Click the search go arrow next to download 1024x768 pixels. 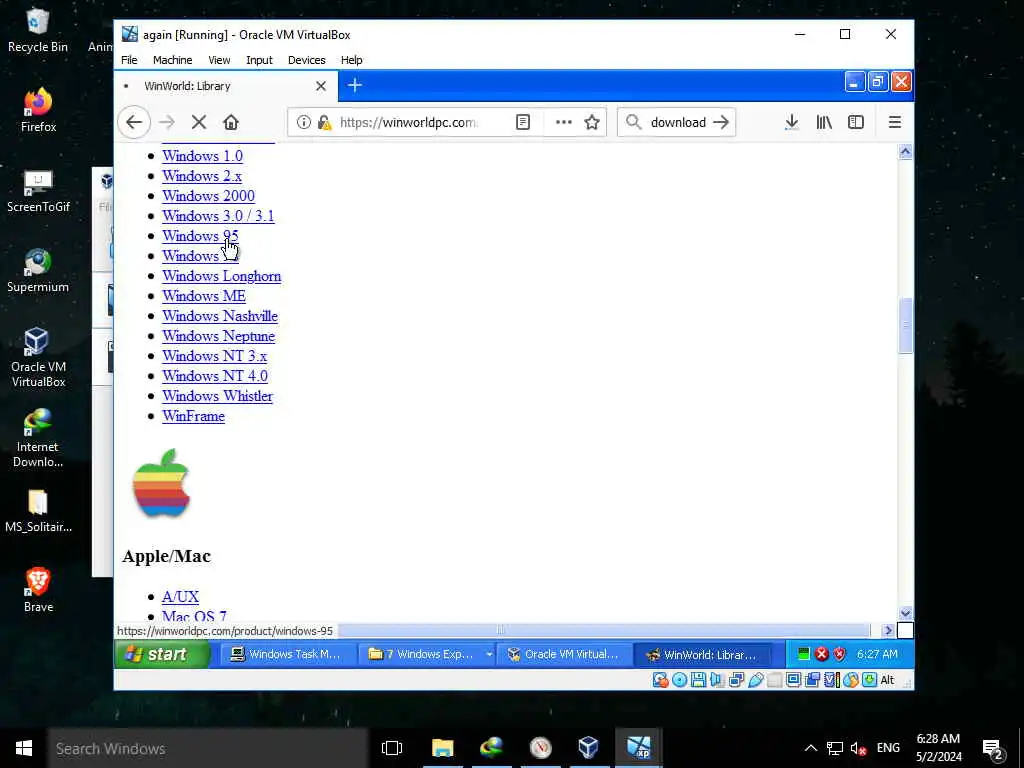[721, 122]
